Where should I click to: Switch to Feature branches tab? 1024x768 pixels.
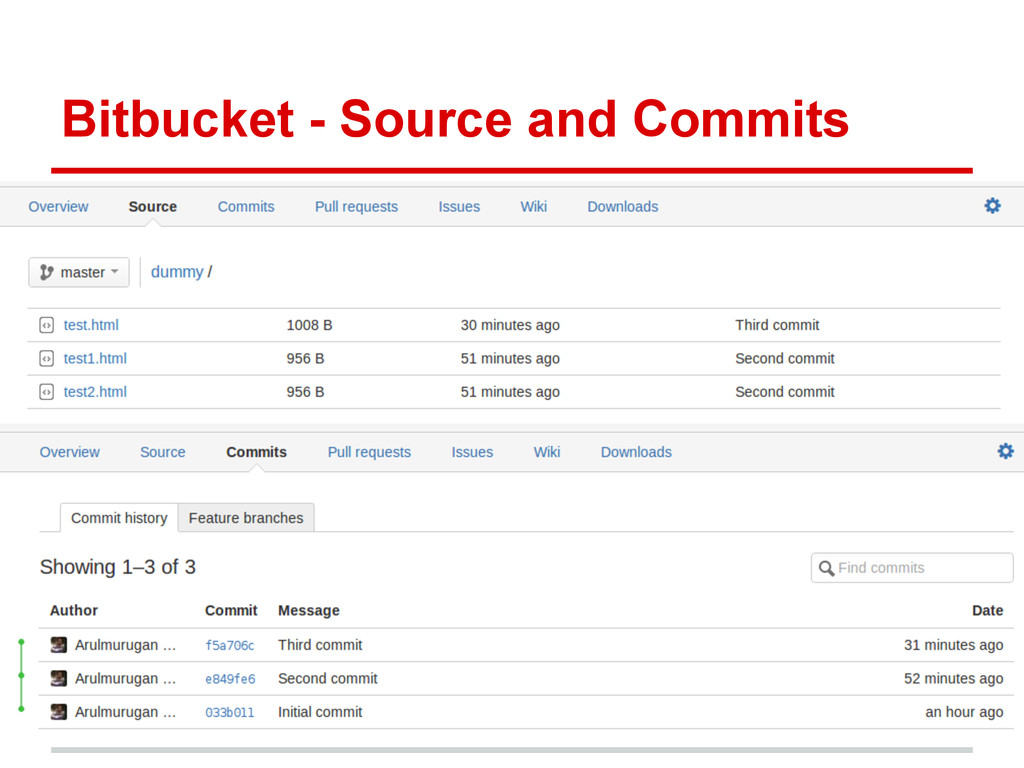pos(246,518)
